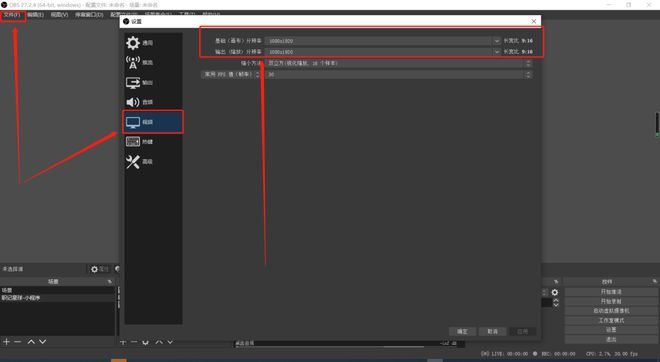Expand the base canvas resolution dropdown
This screenshot has width=660, height=362.
click(497, 41)
